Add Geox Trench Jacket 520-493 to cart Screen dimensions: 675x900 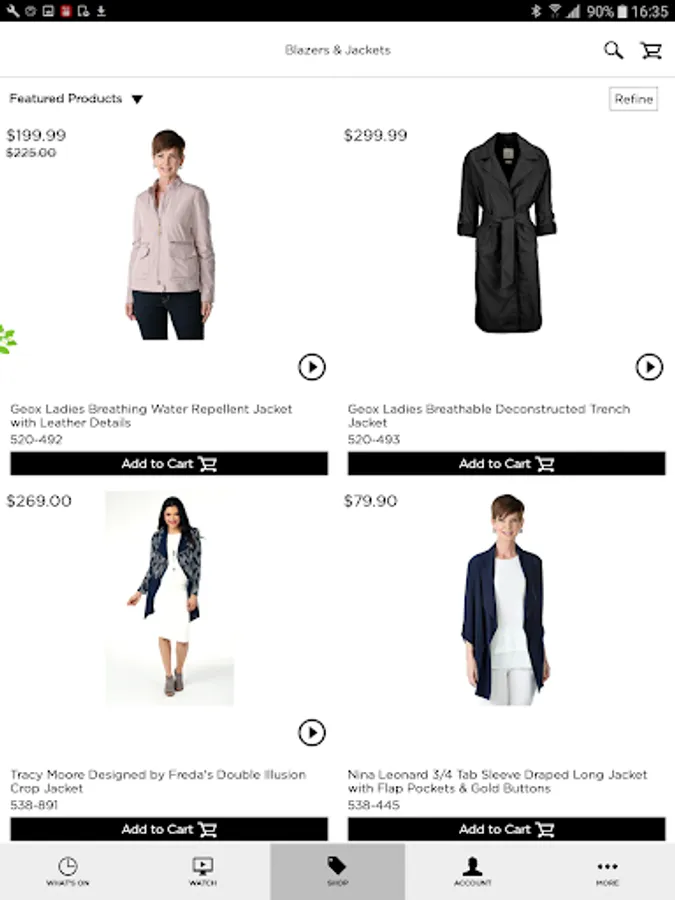(506, 463)
